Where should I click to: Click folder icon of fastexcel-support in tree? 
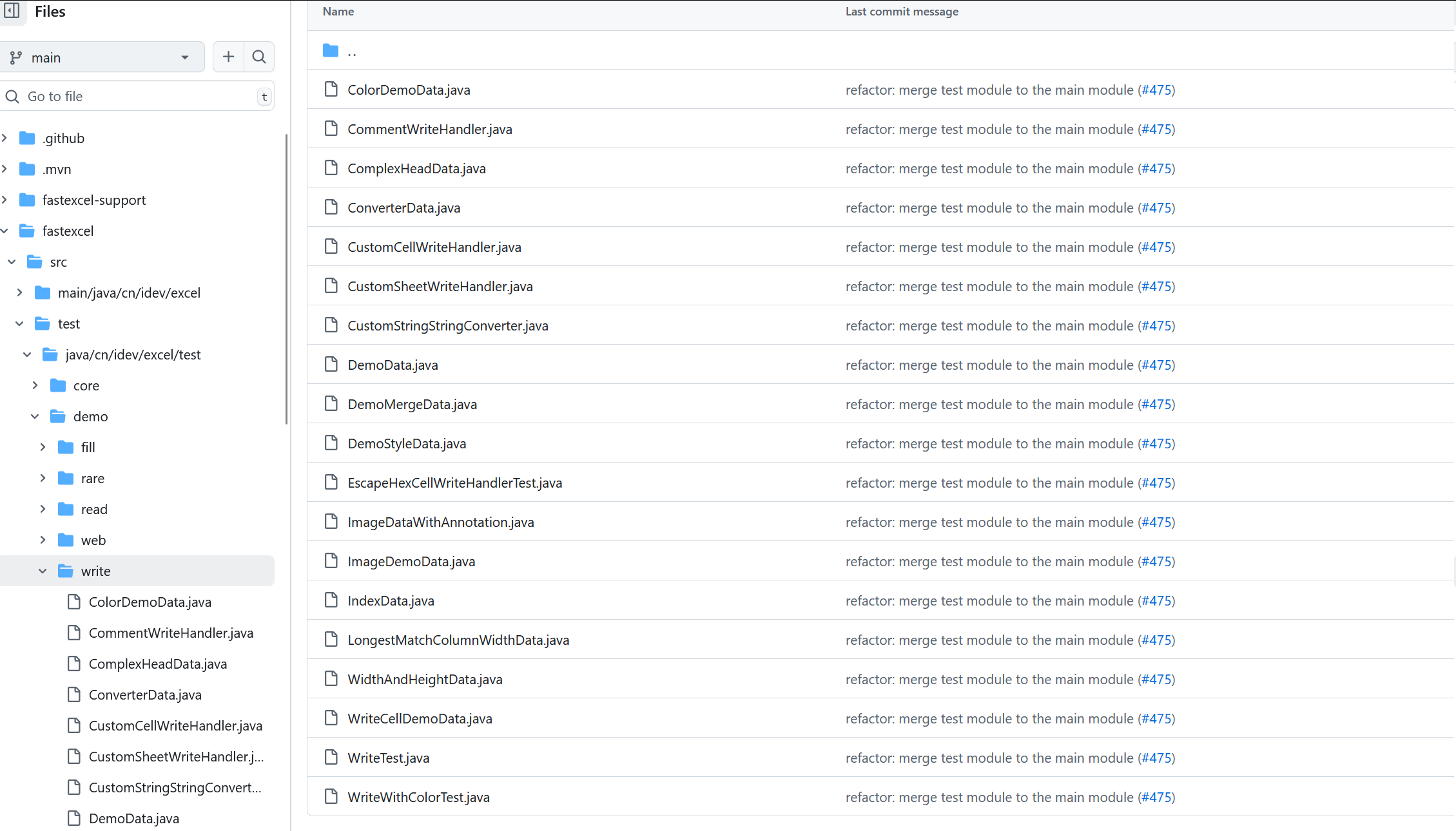click(x=27, y=200)
